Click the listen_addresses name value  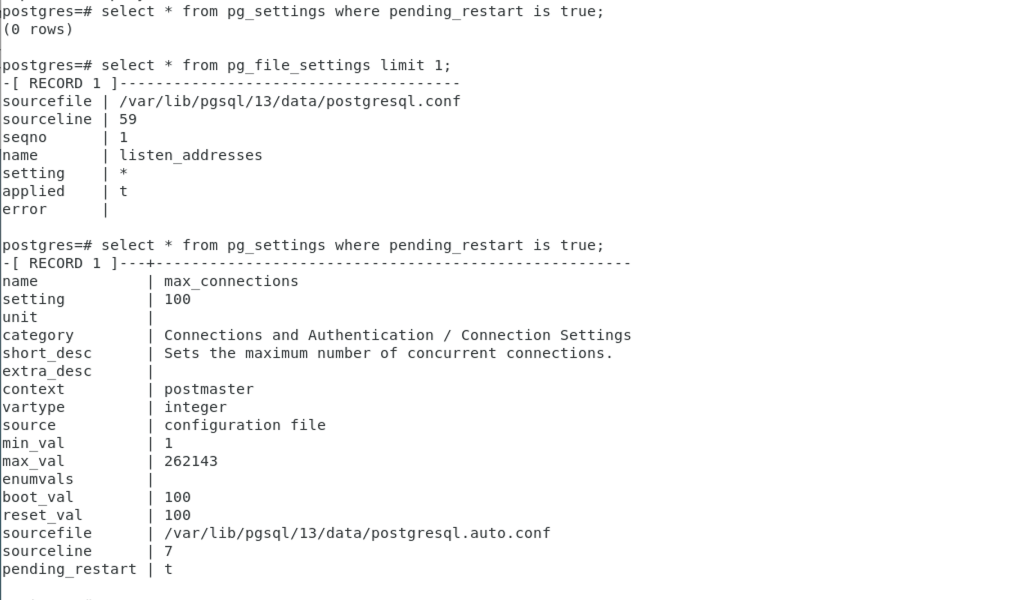click(191, 156)
